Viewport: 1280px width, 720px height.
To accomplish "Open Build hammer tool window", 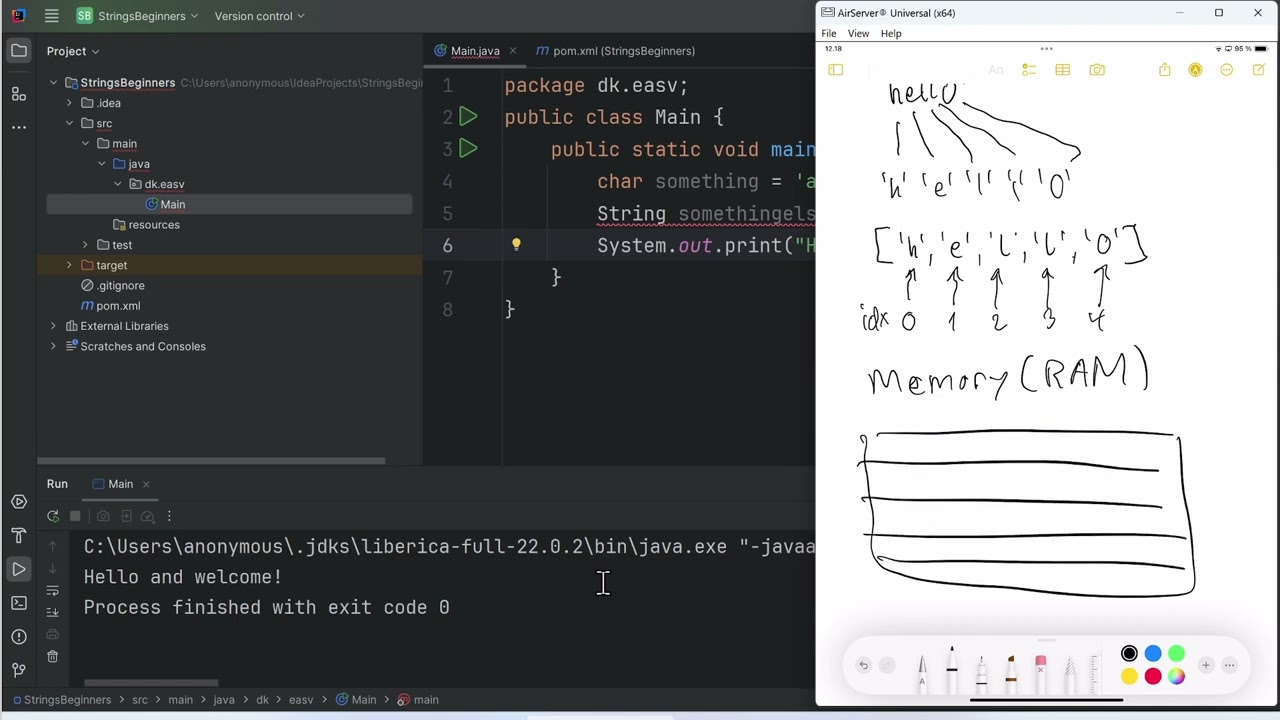I will click(x=19, y=536).
